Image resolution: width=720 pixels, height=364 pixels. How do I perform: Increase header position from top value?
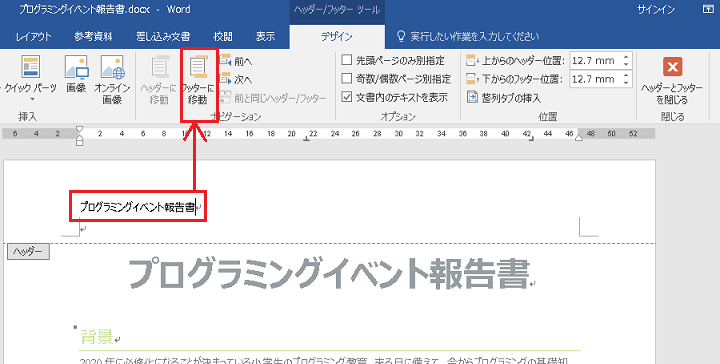click(x=626, y=57)
